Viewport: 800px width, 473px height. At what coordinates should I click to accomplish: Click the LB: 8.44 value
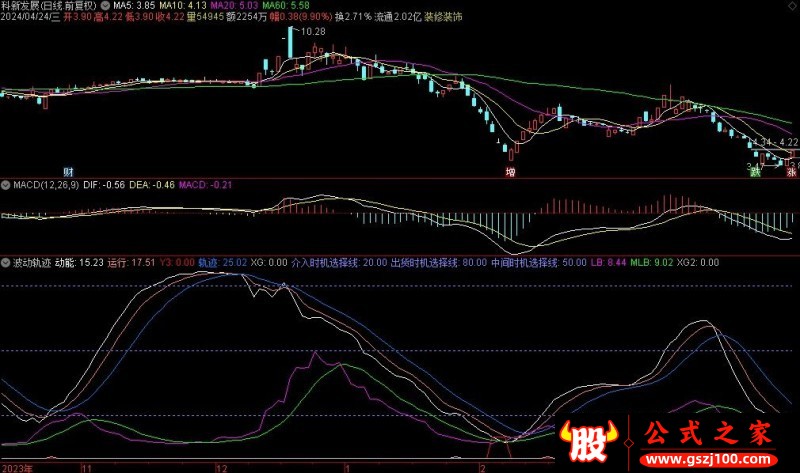coord(609,263)
